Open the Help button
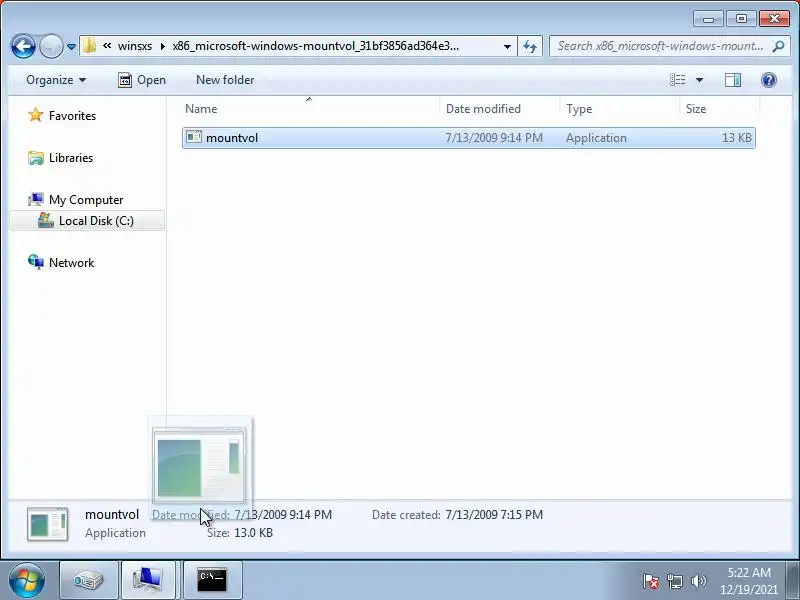The height and width of the screenshot is (600, 800). (768, 80)
